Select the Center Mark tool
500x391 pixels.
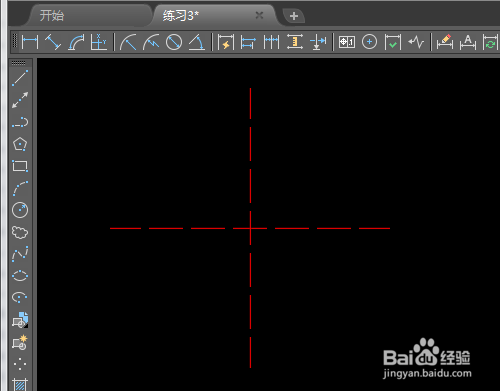[369, 42]
